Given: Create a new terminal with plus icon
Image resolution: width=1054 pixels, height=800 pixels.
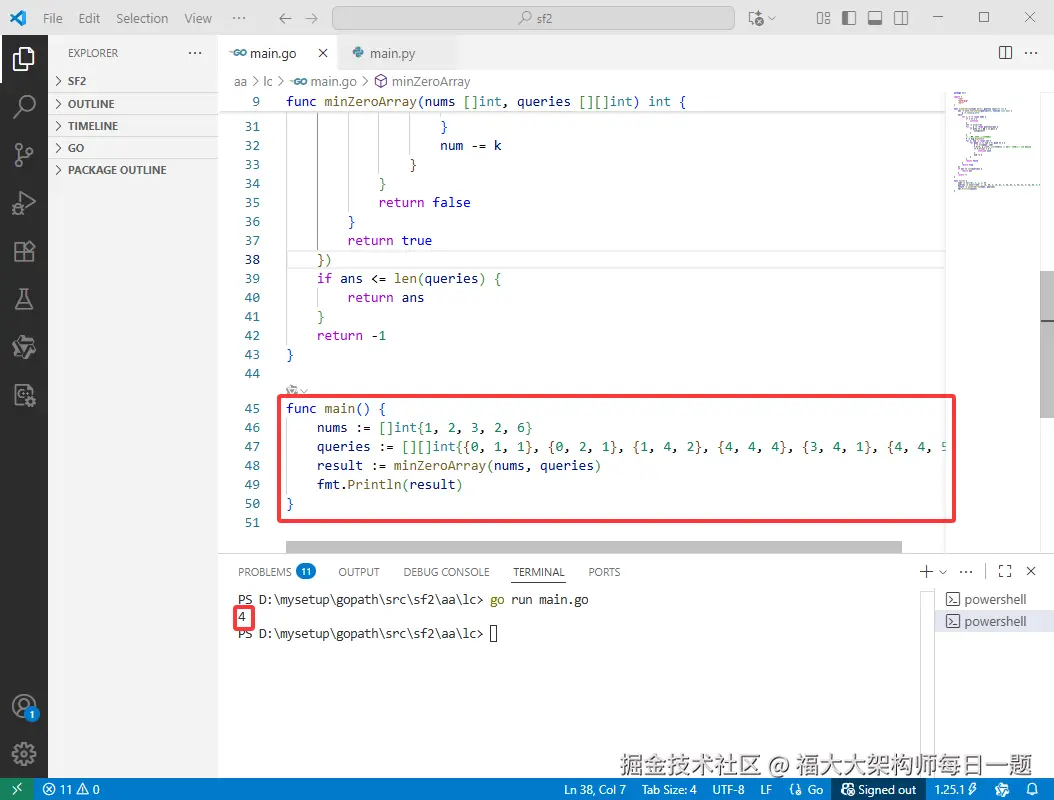Looking at the screenshot, I should click(x=926, y=571).
